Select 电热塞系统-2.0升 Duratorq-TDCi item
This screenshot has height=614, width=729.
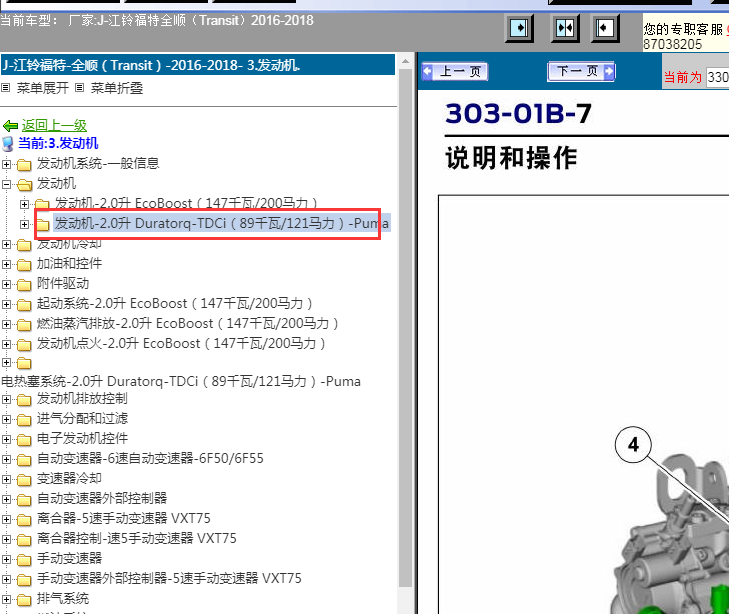pos(181,382)
